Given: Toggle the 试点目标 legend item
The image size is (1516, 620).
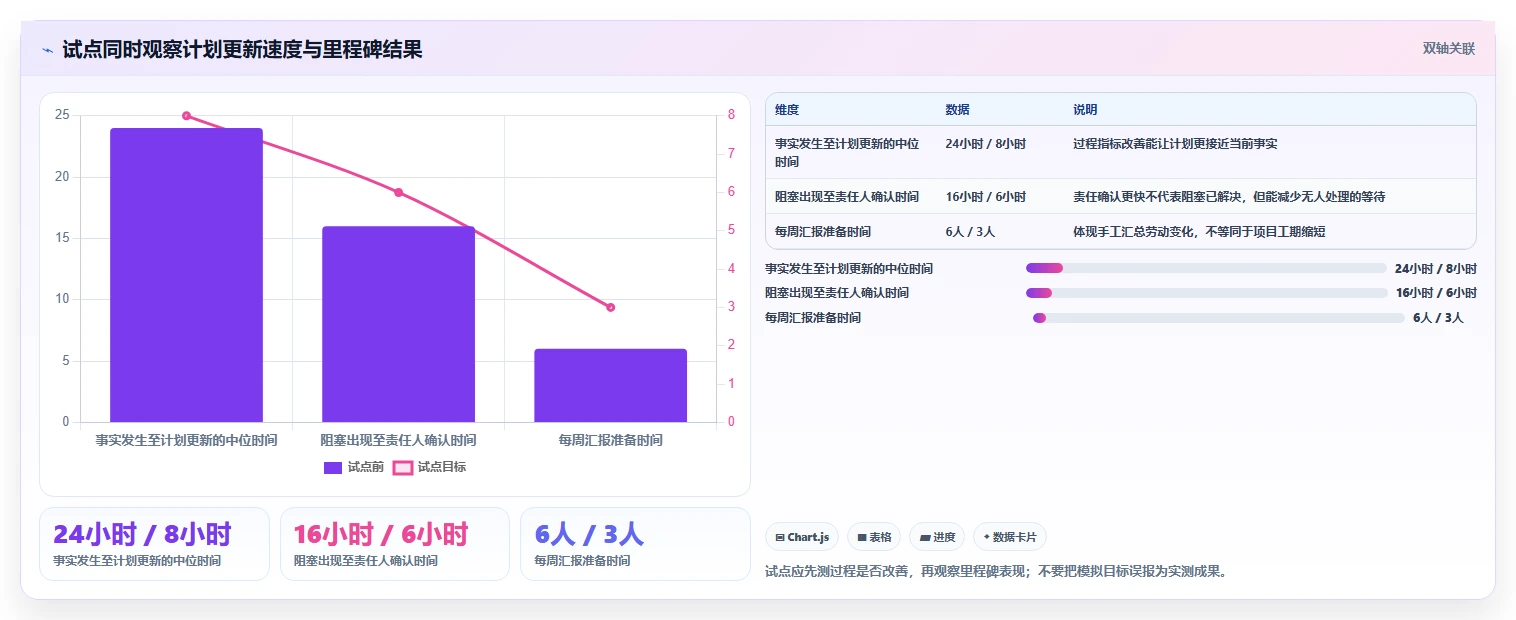Looking at the screenshot, I should point(429,467).
